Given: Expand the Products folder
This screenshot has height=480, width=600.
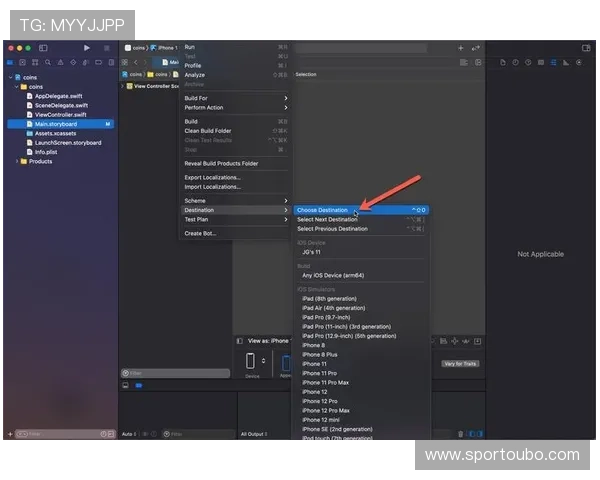Looking at the screenshot, I should coord(19,161).
